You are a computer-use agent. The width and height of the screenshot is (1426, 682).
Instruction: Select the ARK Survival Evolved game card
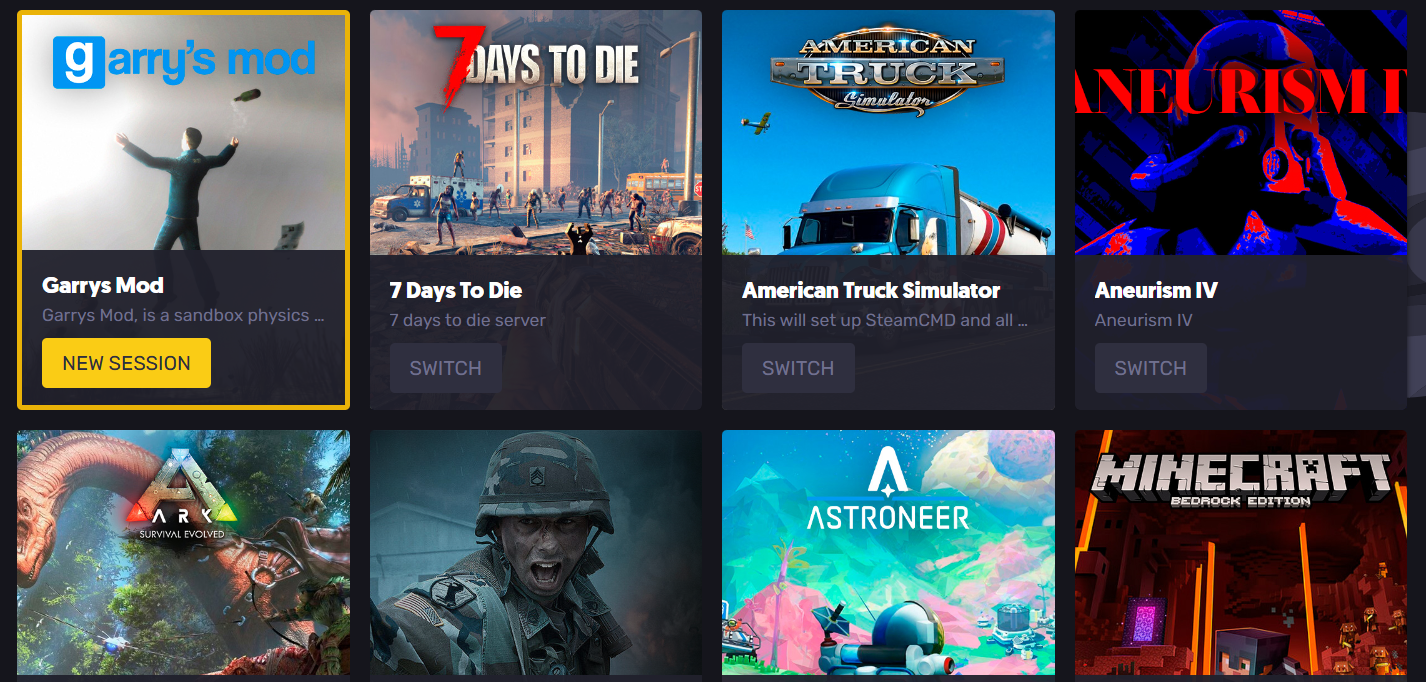click(184, 556)
